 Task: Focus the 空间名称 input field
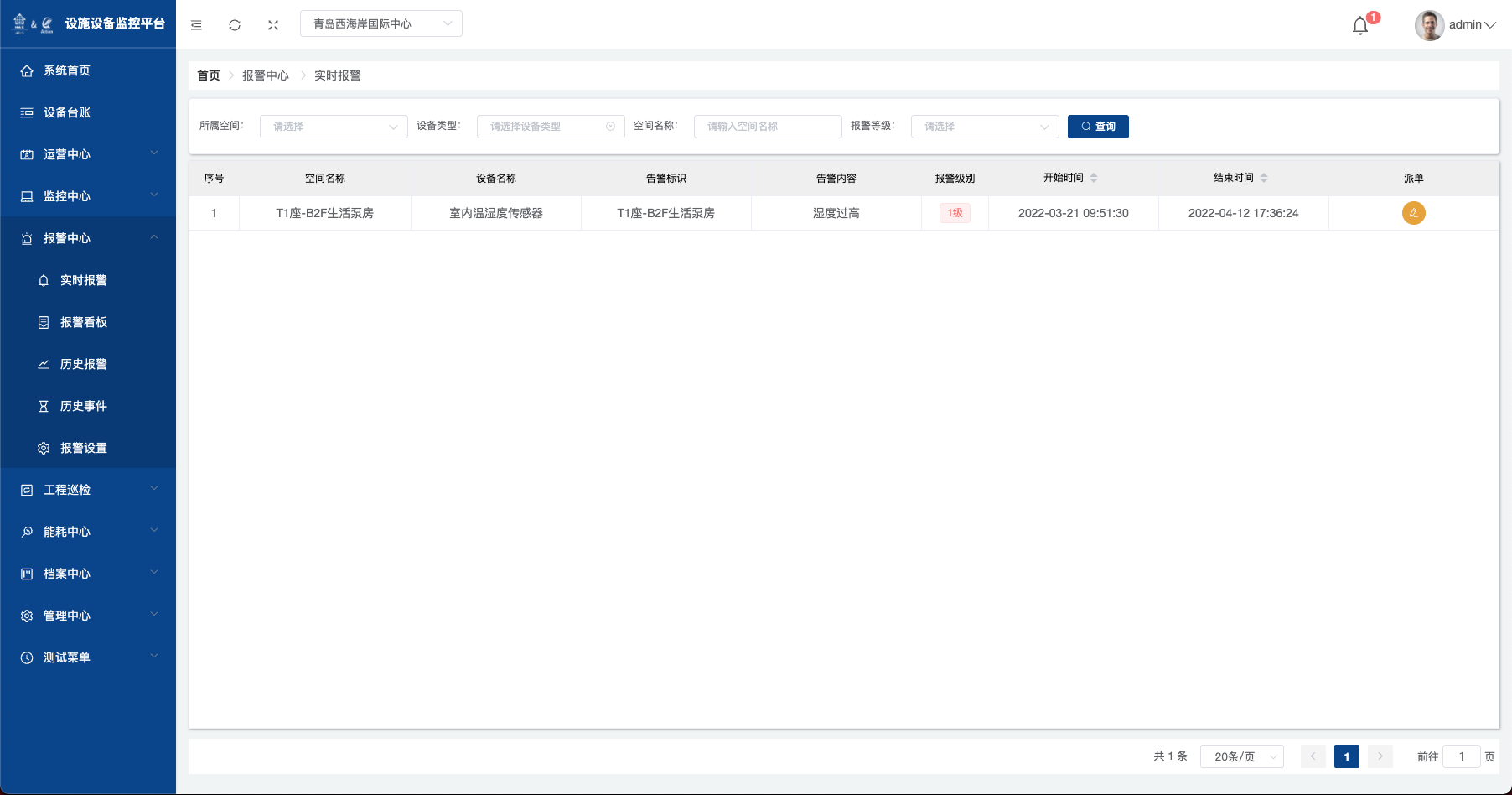[768, 127]
